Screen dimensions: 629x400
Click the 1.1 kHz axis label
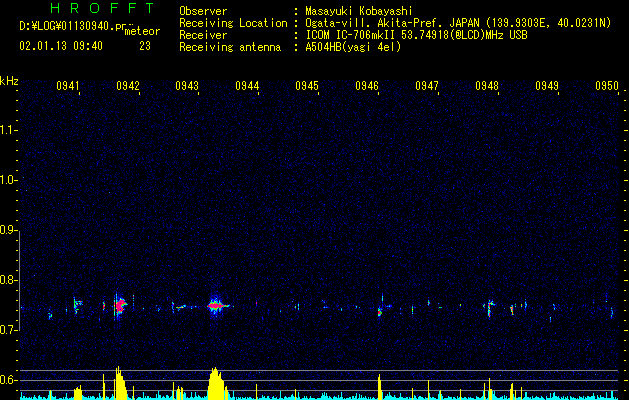click(8, 130)
